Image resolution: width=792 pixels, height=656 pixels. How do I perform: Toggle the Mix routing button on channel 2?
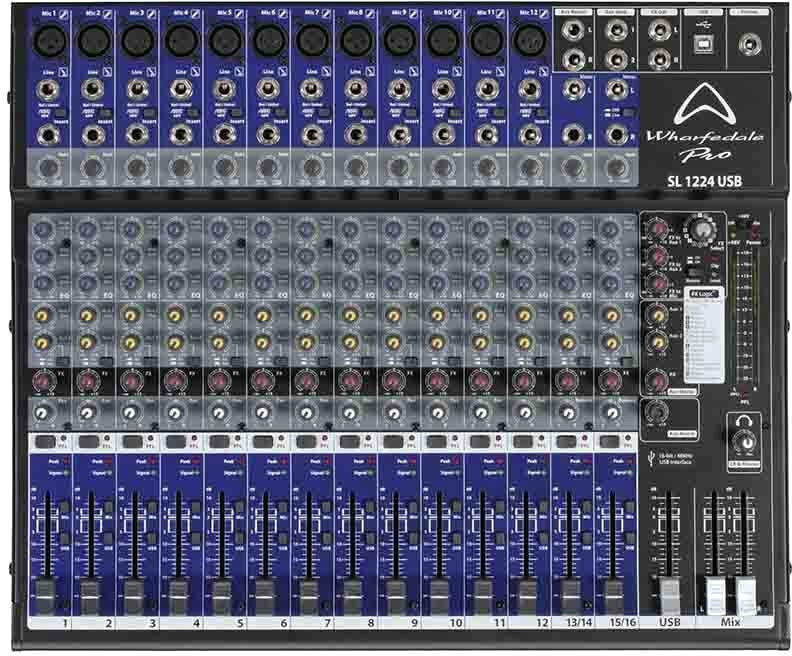click(109, 507)
